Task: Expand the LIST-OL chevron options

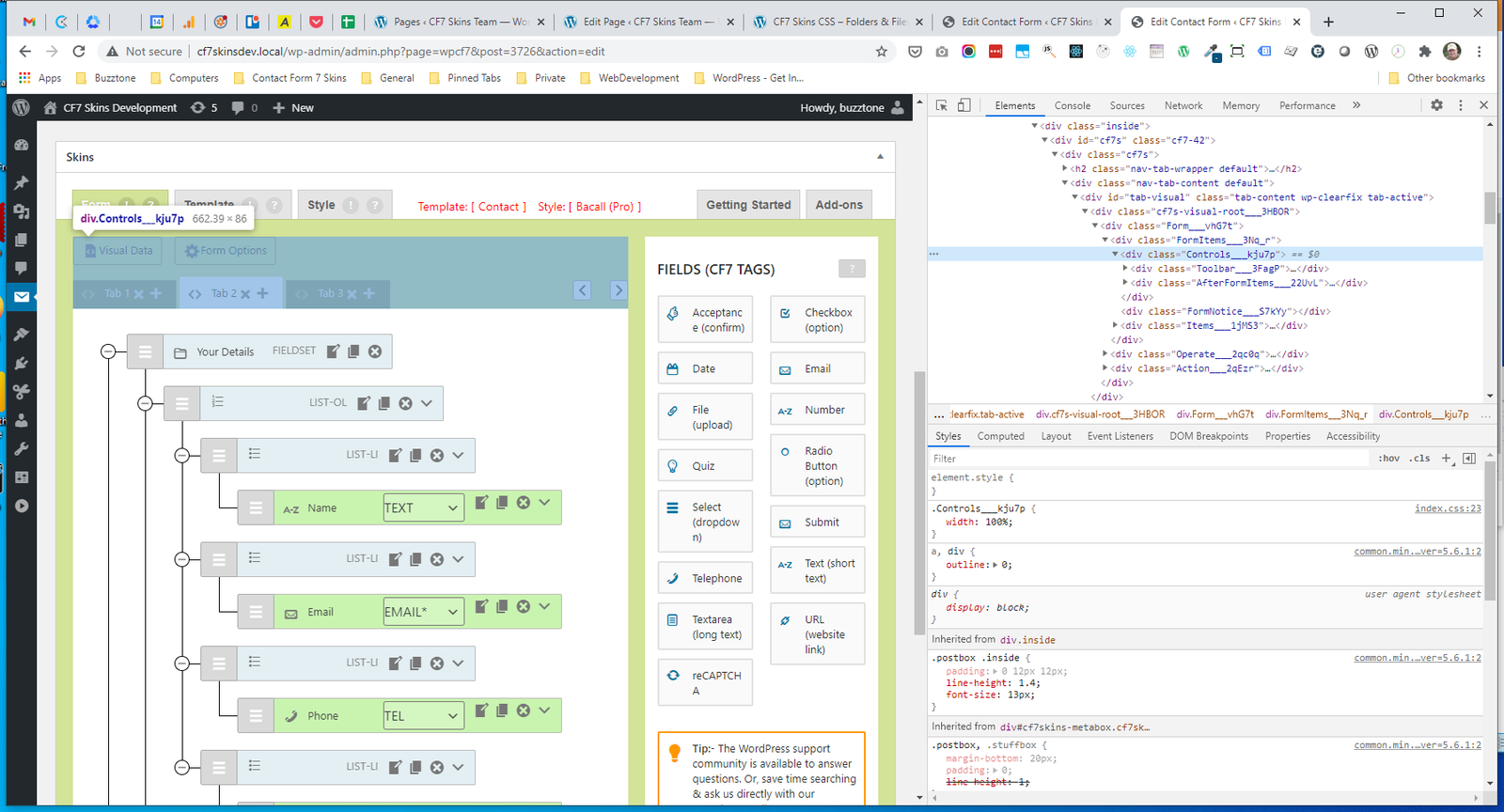Action: pyautogui.click(x=427, y=403)
